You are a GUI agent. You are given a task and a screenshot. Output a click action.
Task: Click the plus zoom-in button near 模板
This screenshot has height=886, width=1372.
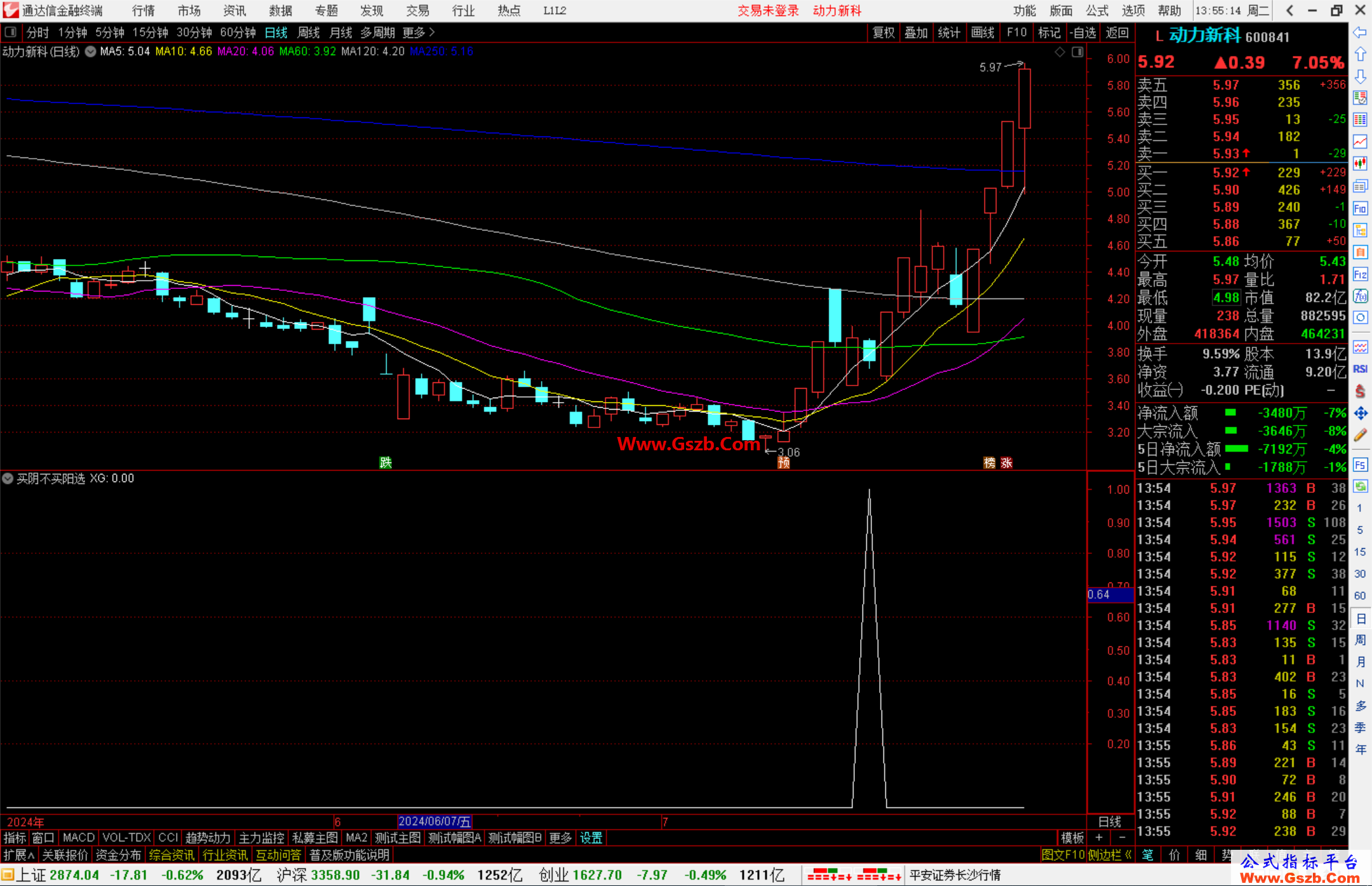[x=1099, y=838]
